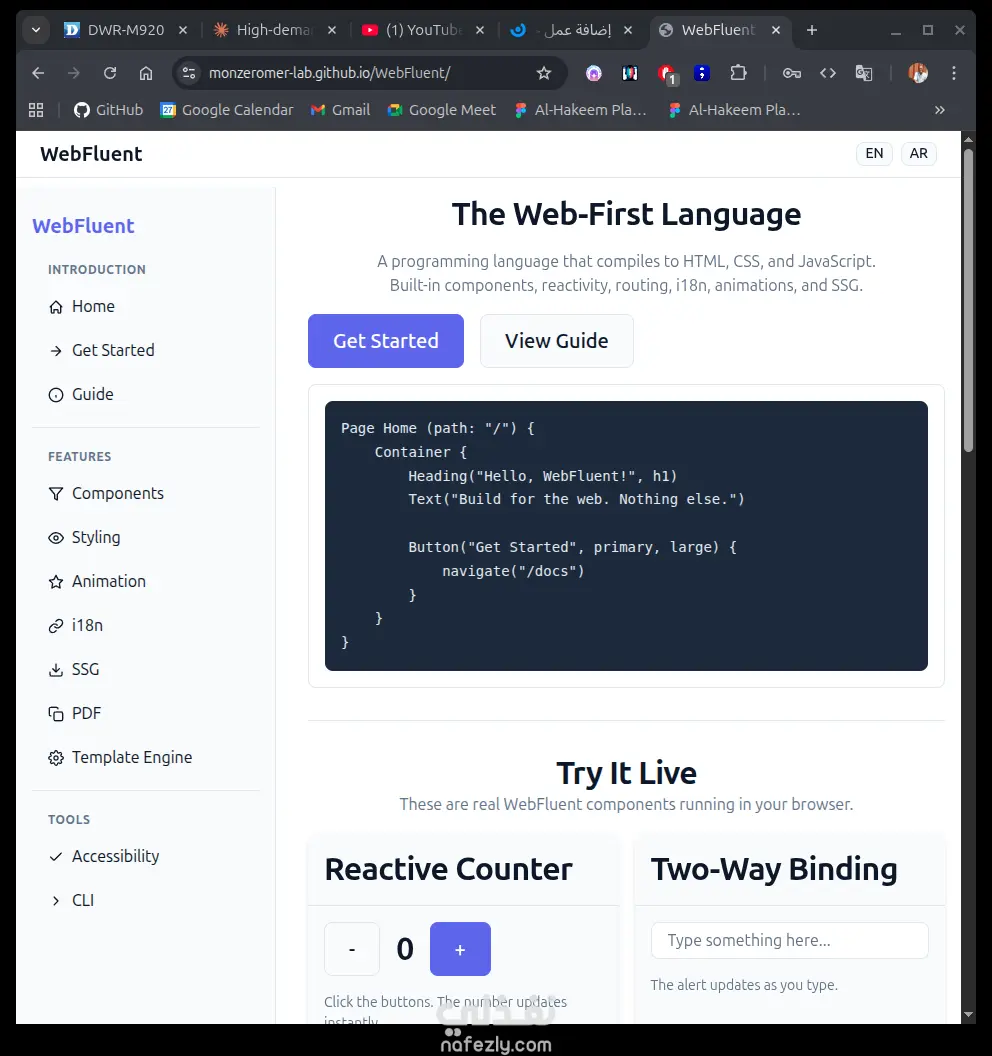The image size is (992, 1056).
Task: Open the first Al-Hakeem Pla... bookmark
Action: 581,110
